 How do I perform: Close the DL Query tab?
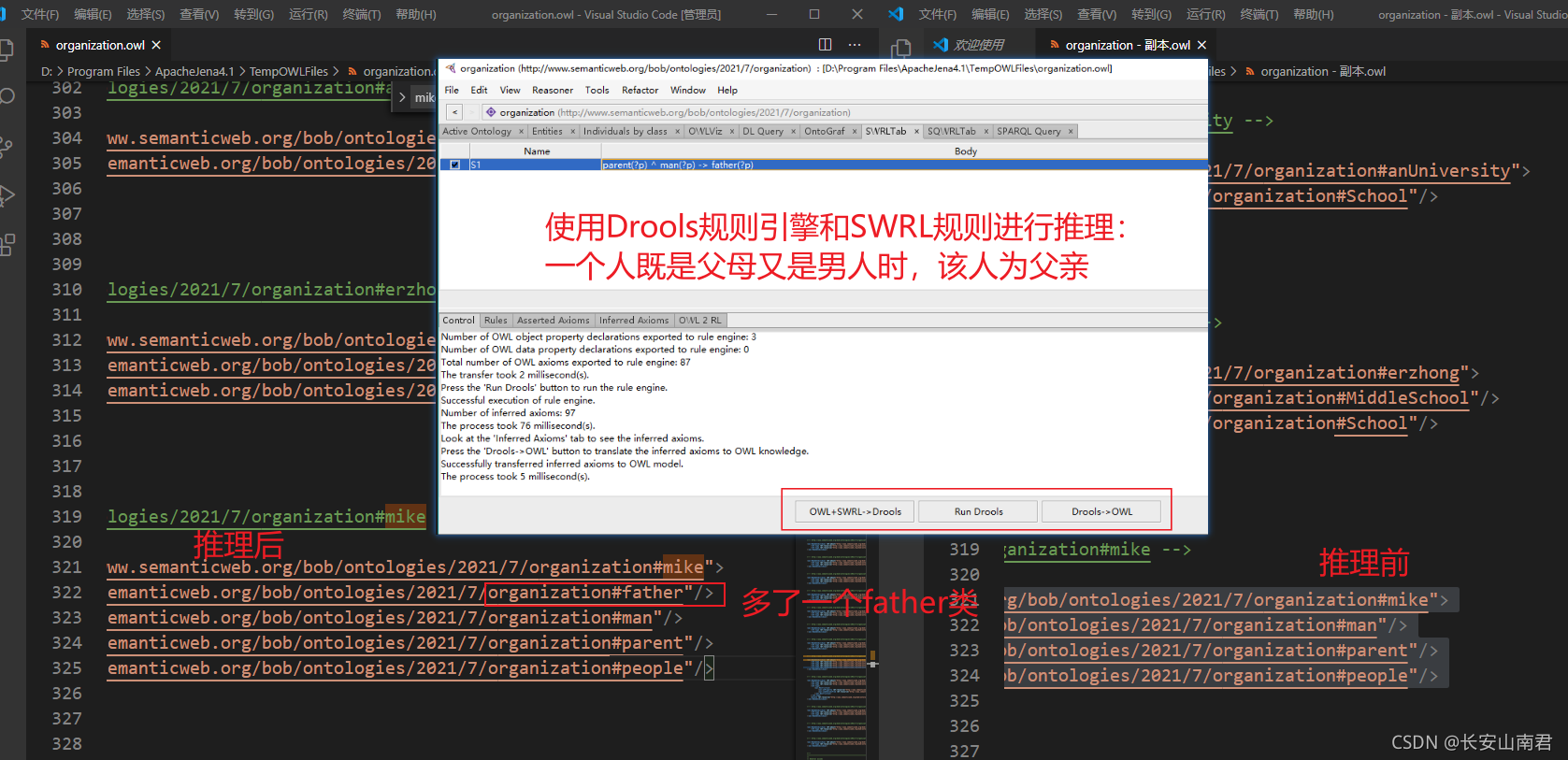794,132
